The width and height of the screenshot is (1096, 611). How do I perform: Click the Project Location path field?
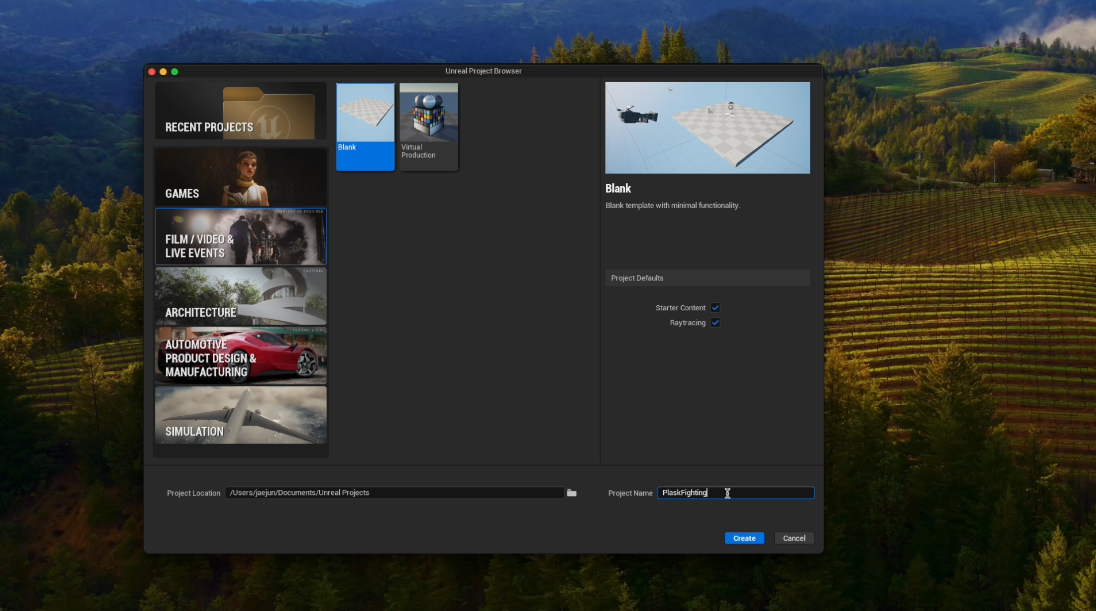pos(394,493)
